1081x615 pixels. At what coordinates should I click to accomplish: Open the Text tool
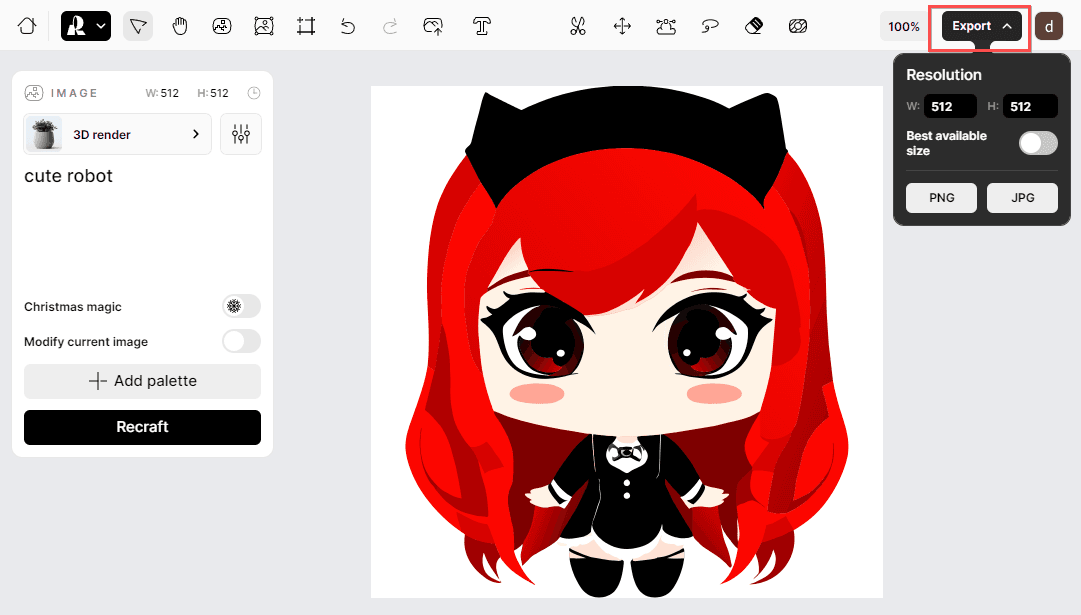[x=481, y=26]
